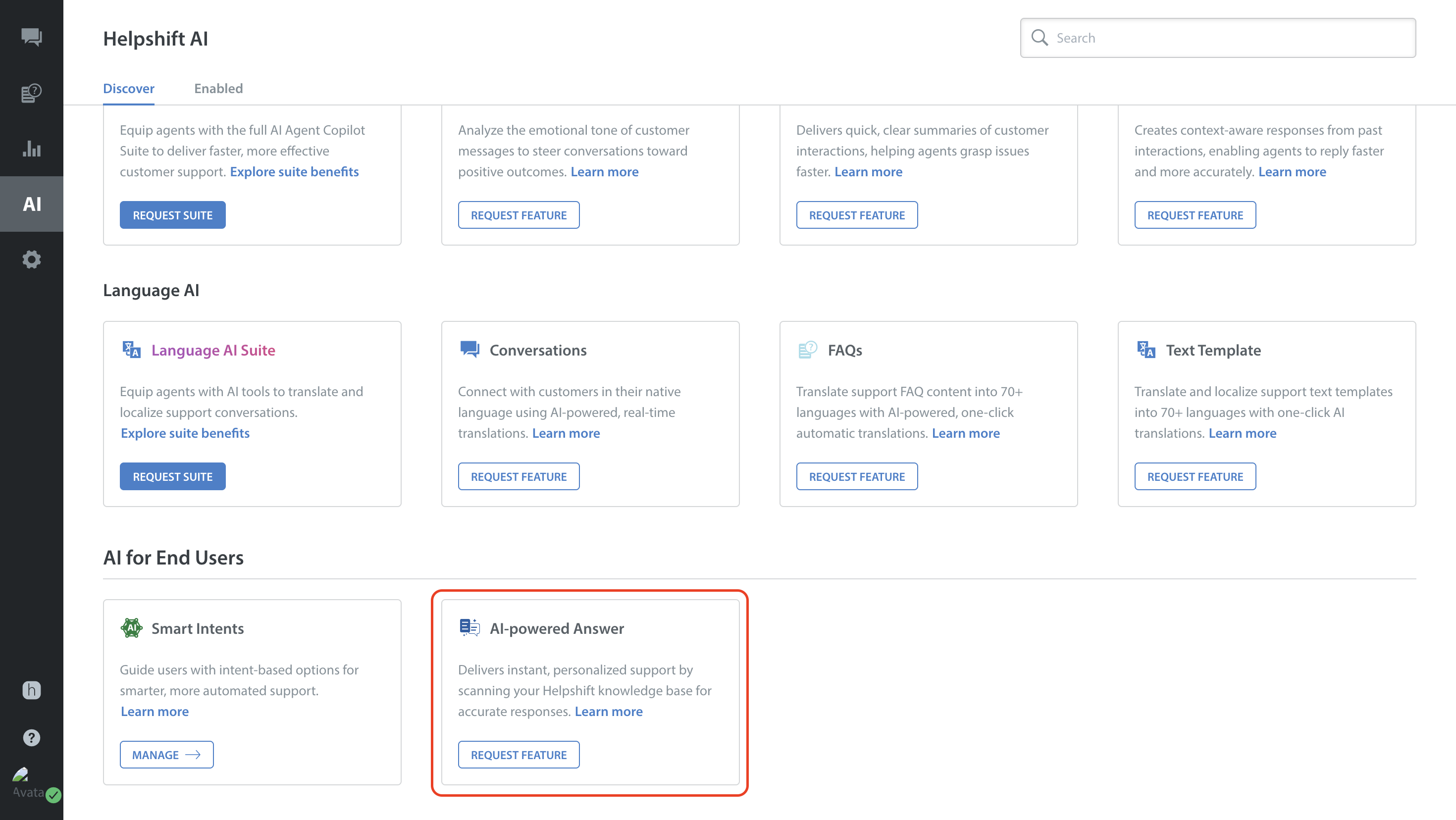Open the help question mark icon
The image size is (1456, 820).
(32, 737)
